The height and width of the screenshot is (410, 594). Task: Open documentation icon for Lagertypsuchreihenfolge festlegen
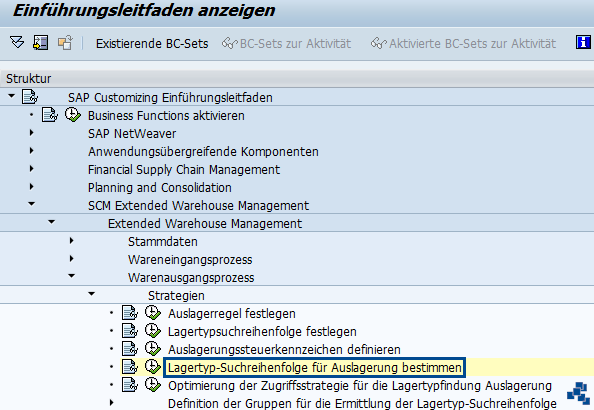tap(130, 331)
